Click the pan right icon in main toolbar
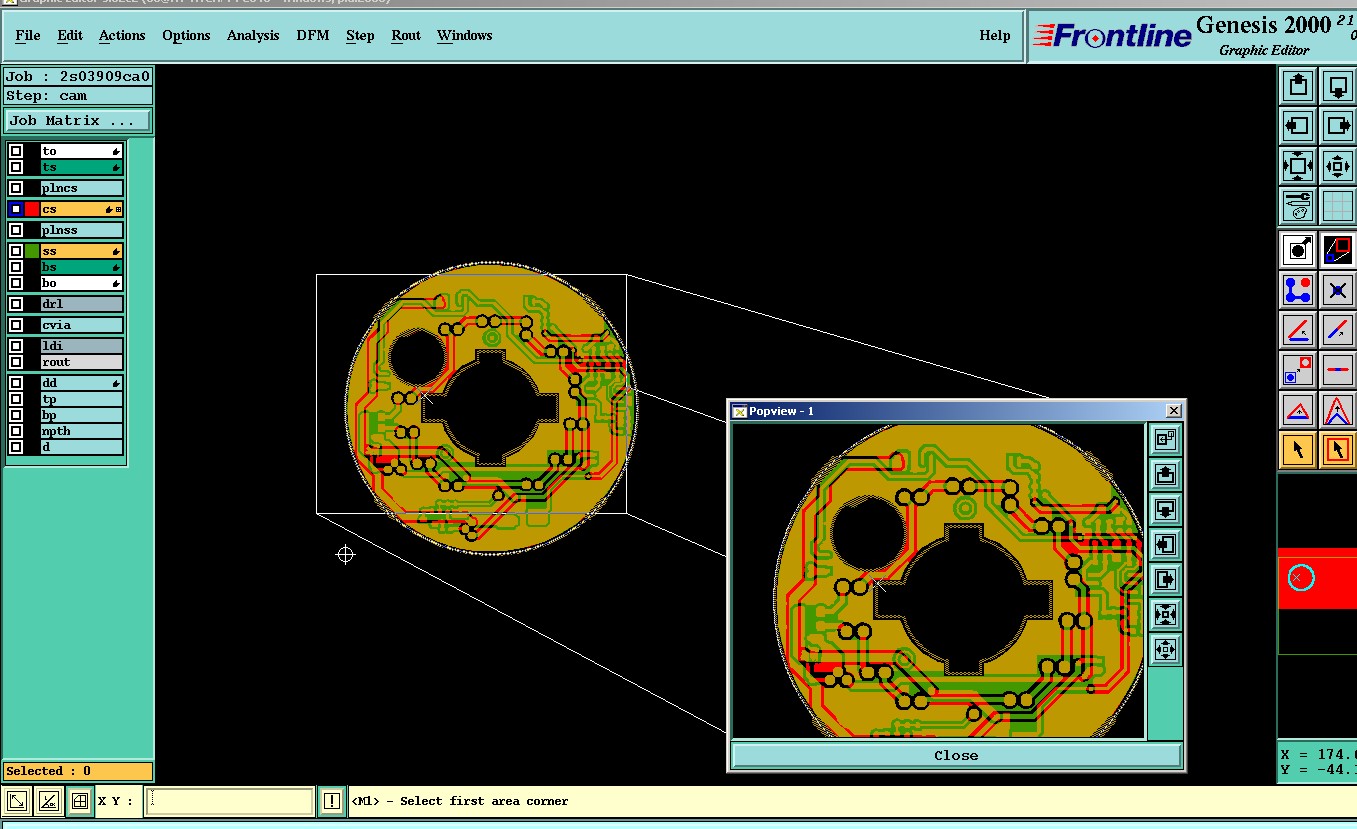 point(1338,126)
